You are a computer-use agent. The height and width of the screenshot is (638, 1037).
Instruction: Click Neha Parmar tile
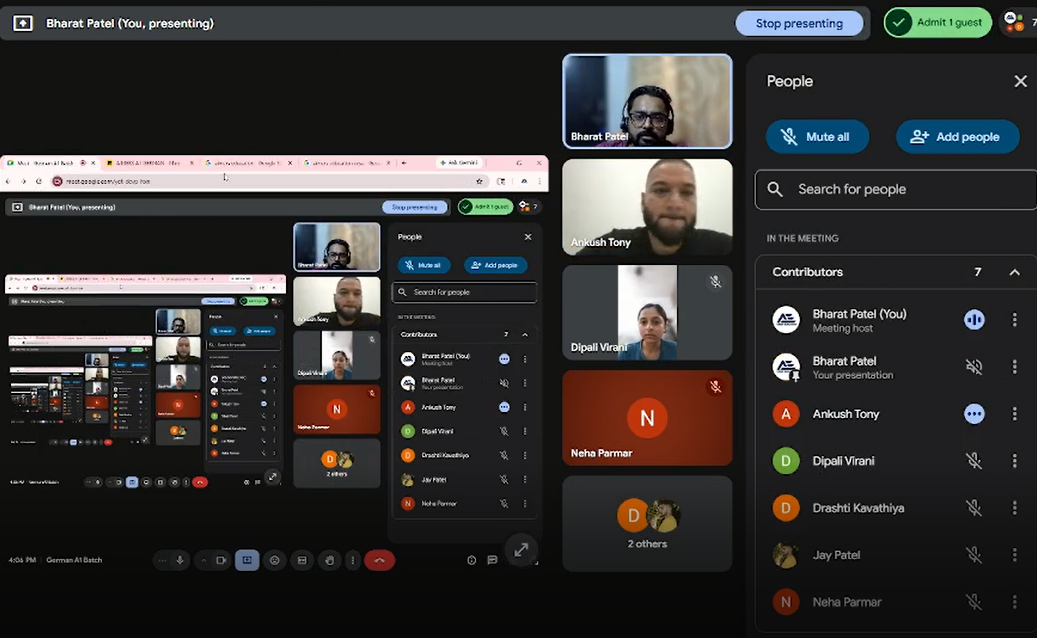pyautogui.click(x=647, y=418)
